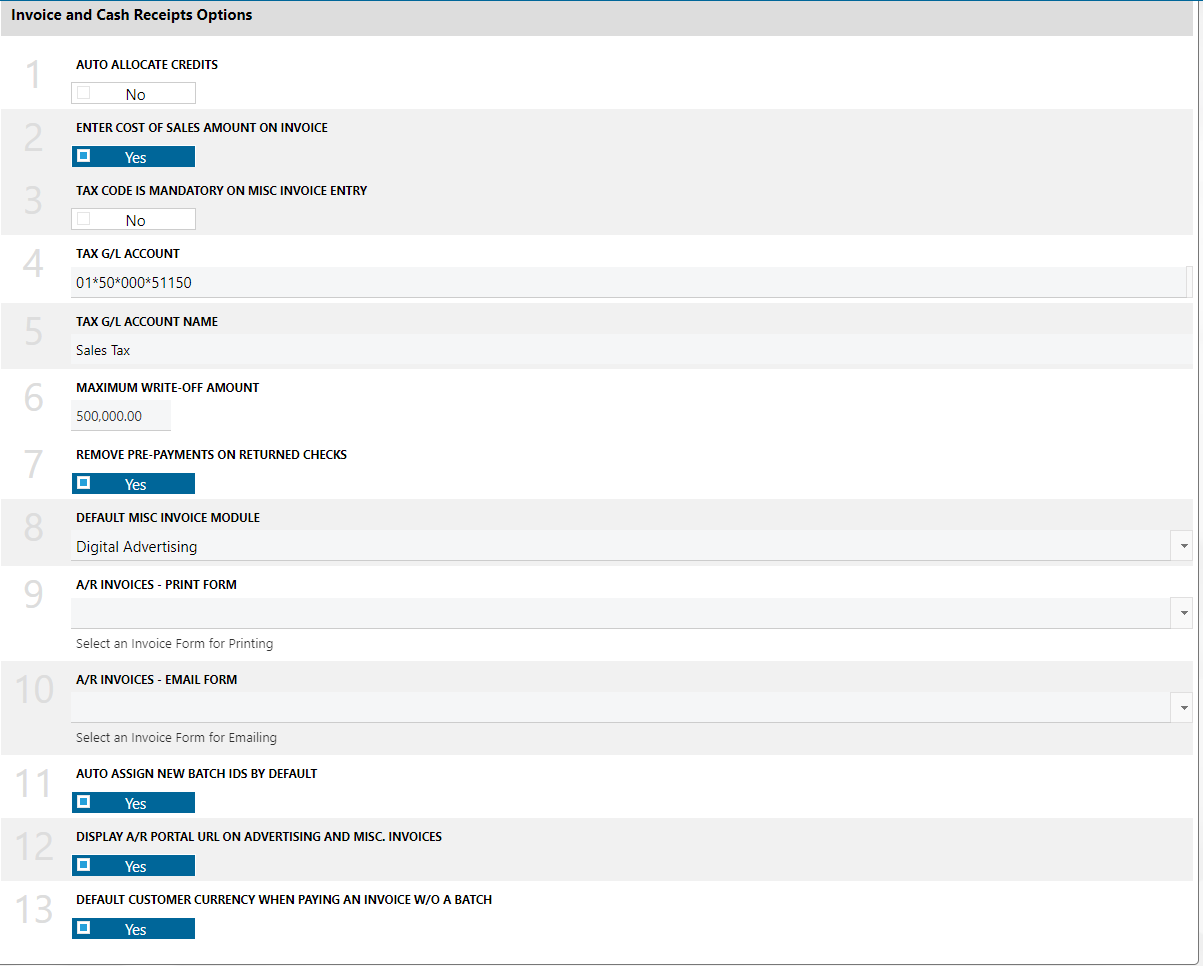Toggle Tax Code Is Mandatory option

[134, 220]
